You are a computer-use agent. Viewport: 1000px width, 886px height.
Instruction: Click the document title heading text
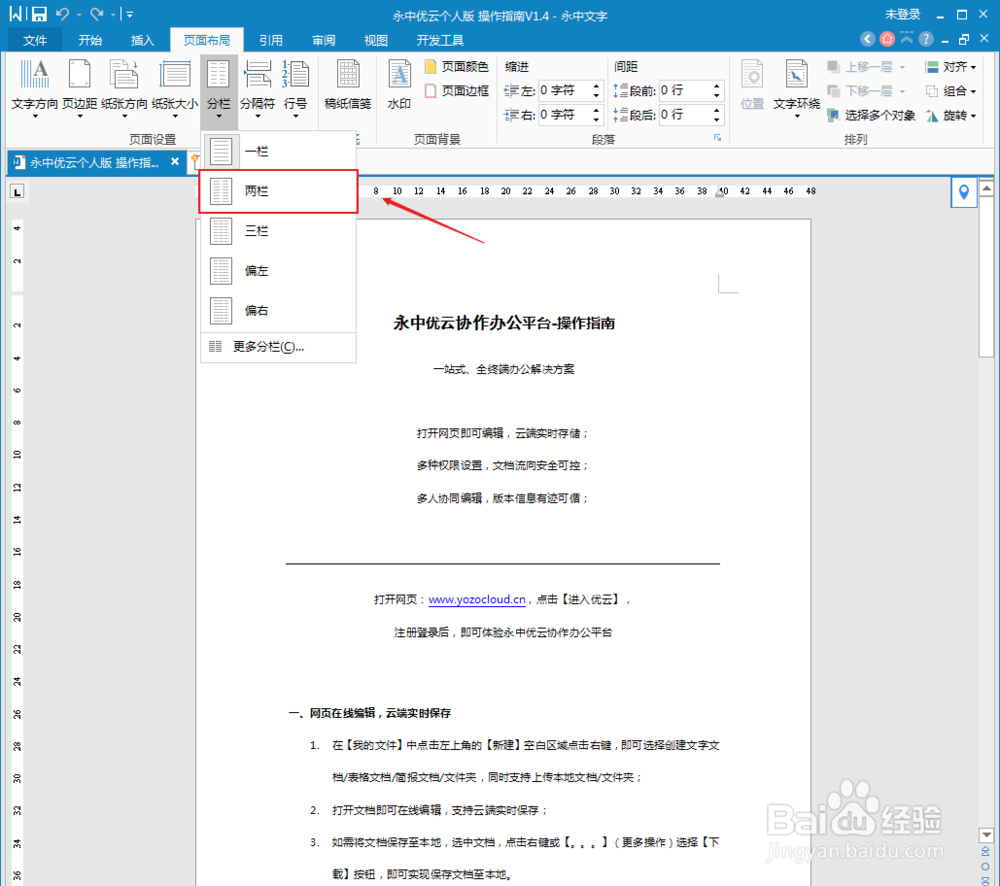click(x=504, y=323)
